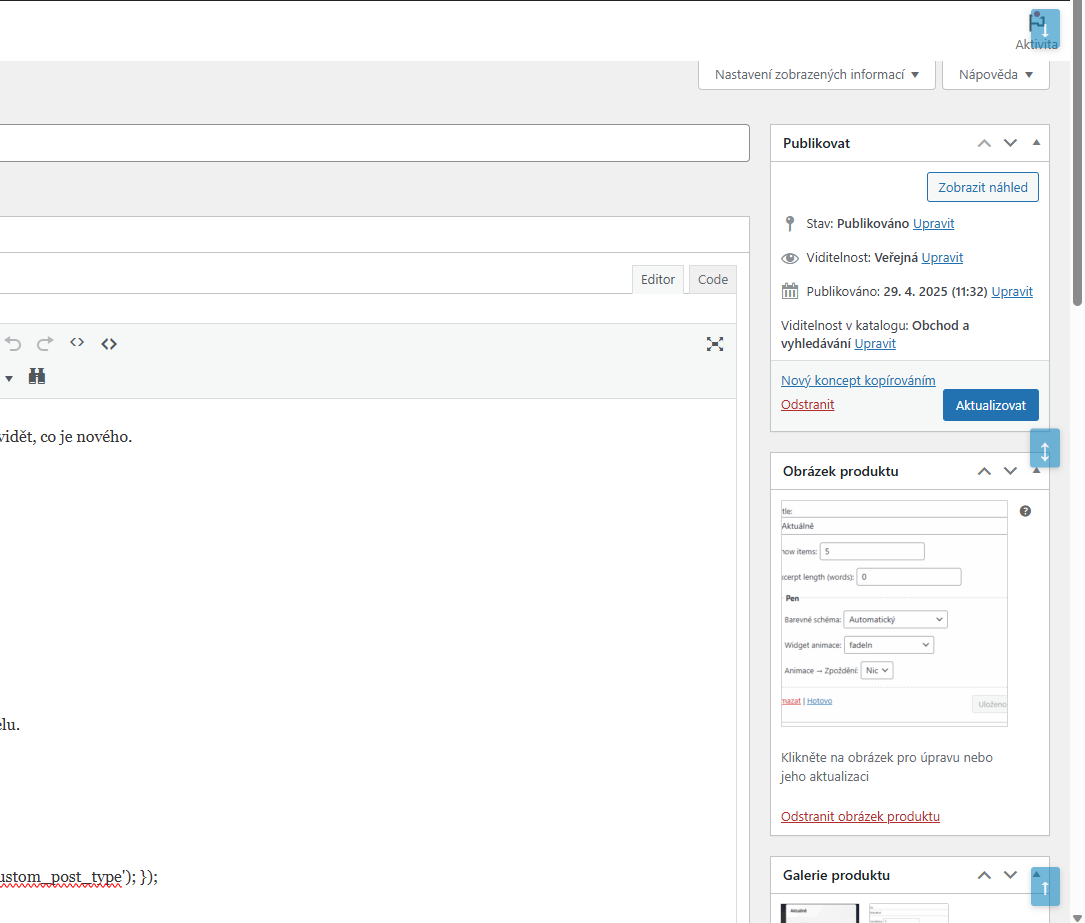Screen dimensions: 1085x923
Task: Click the product image thumbnail
Action: [x=894, y=613]
